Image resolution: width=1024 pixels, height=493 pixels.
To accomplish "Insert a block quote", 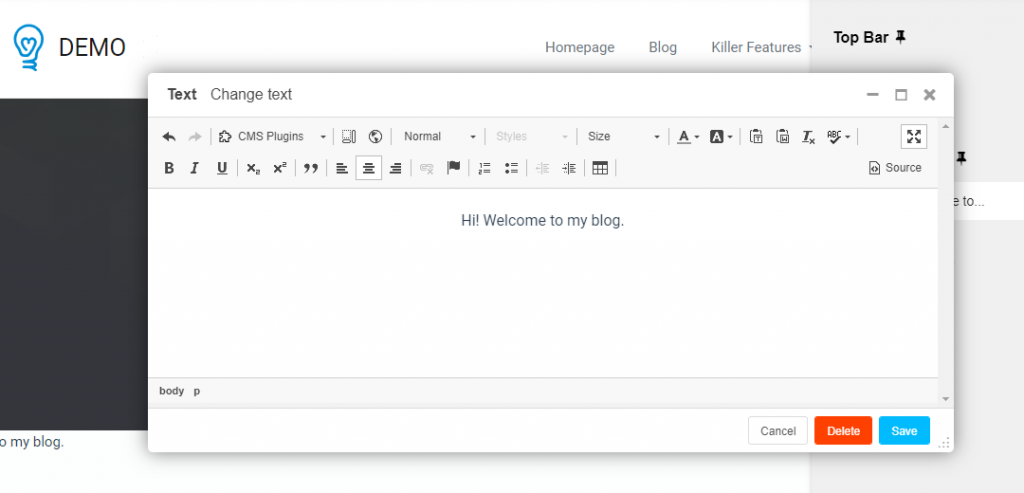I will [x=311, y=168].
